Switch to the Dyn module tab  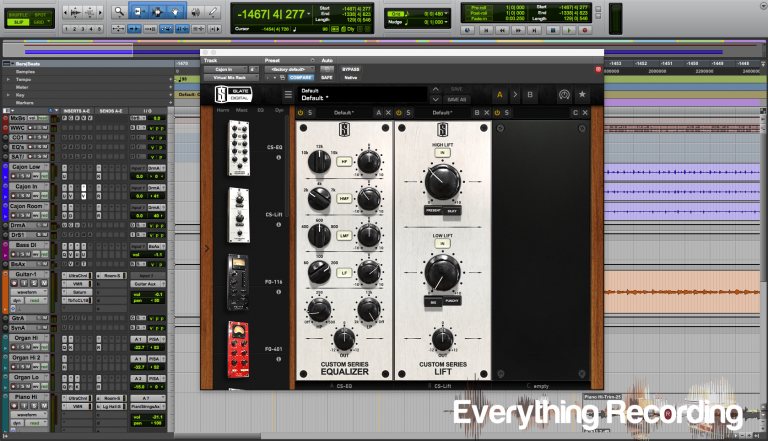coord(279,110)
